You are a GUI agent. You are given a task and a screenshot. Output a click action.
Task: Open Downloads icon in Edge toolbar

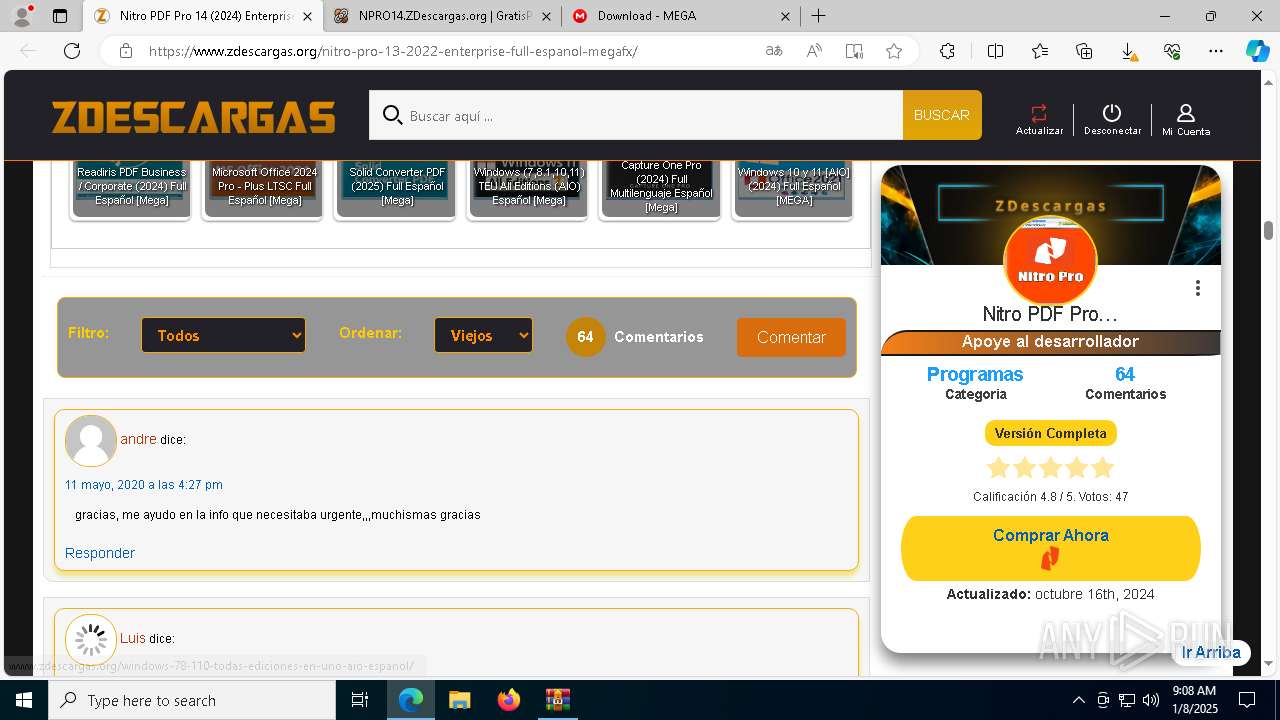[x=1128, y=51]
